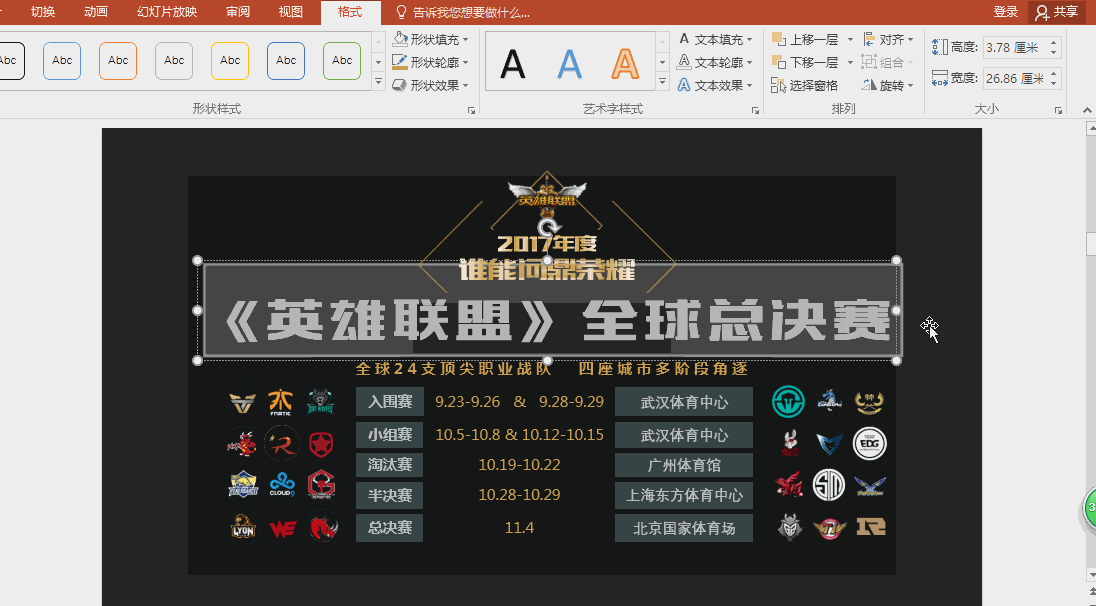
Task: Click 入围赛 stage label
Action: 390,402
